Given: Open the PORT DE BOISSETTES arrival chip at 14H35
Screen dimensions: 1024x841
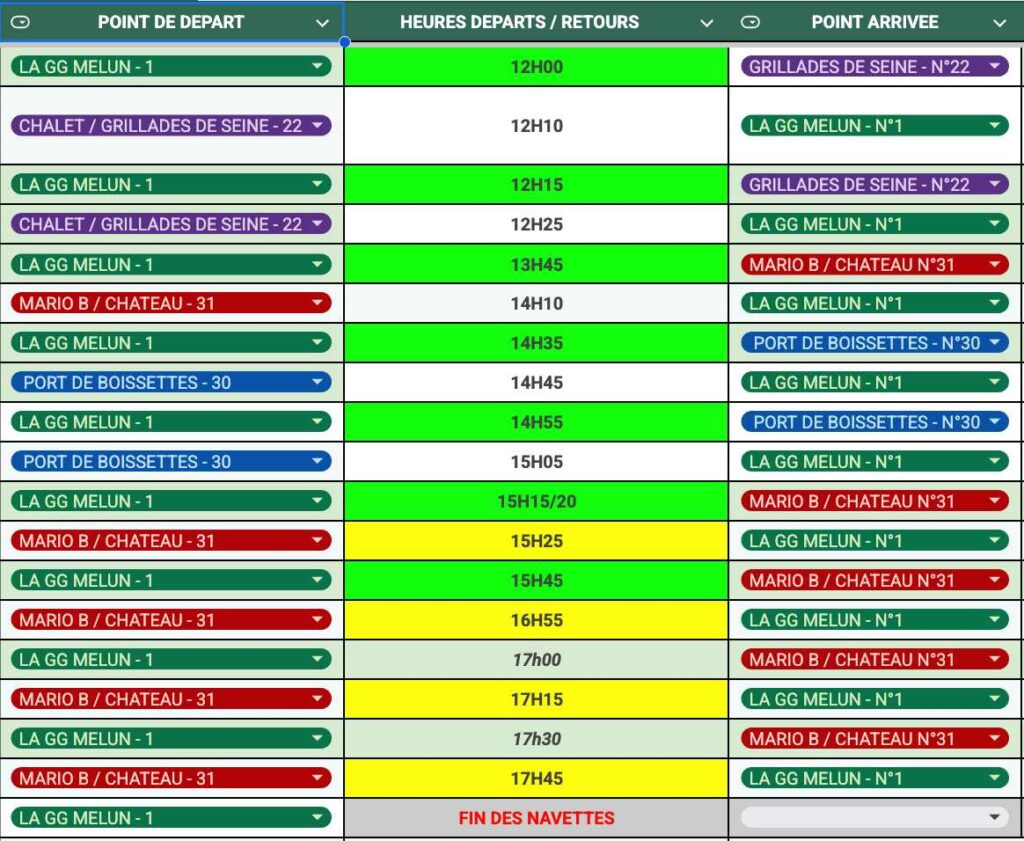Looking at the screenshot, I should [x=874, y=343].
